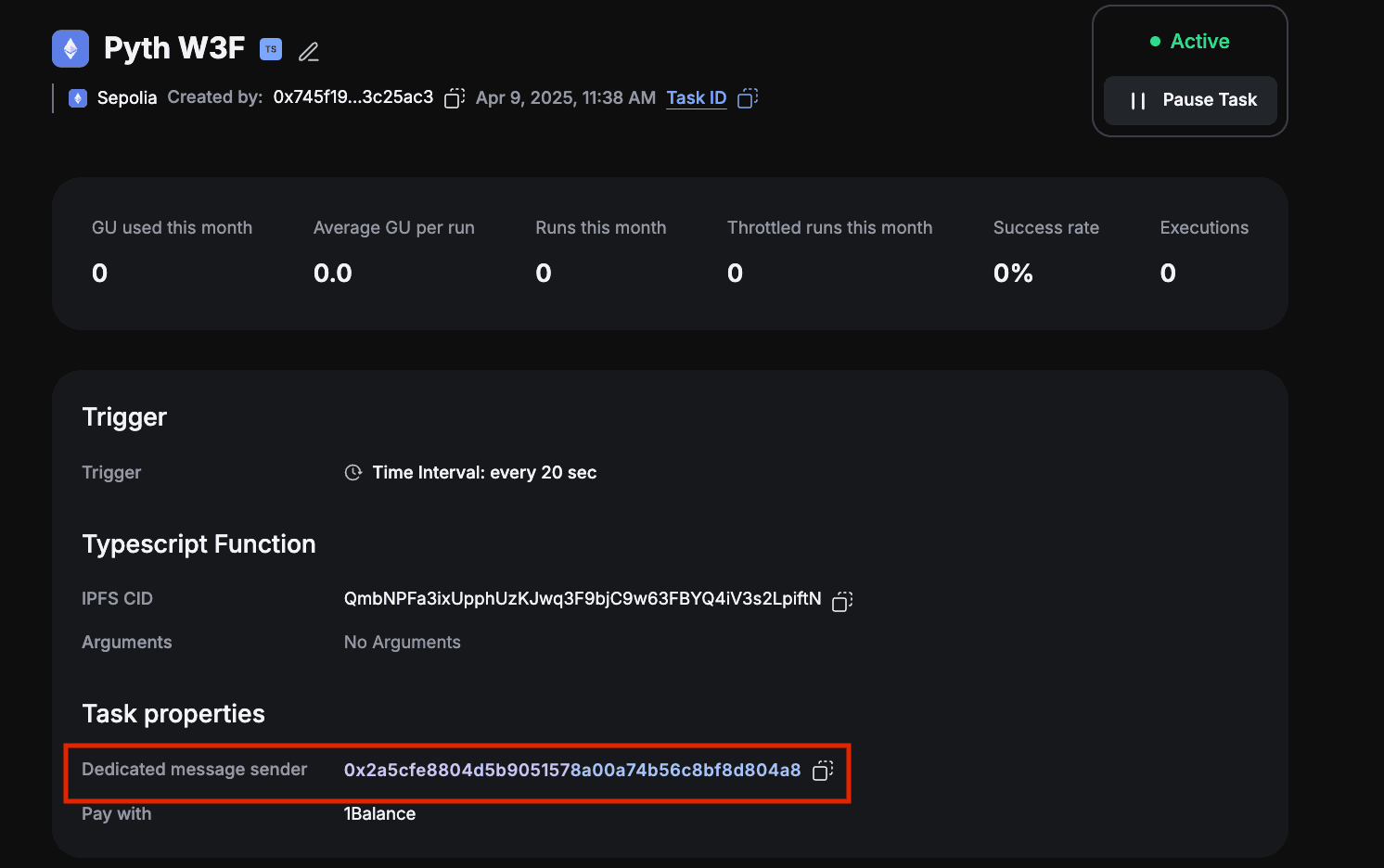Copy the IPFS CID value

pos(842,601)
